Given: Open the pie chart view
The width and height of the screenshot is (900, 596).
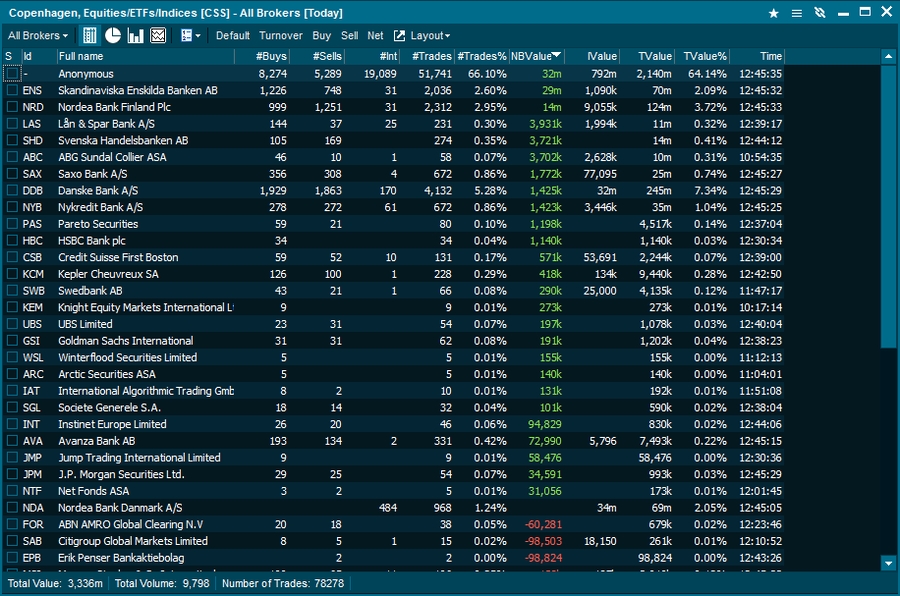Looking at the screenshot, I should tap(113, 35).
